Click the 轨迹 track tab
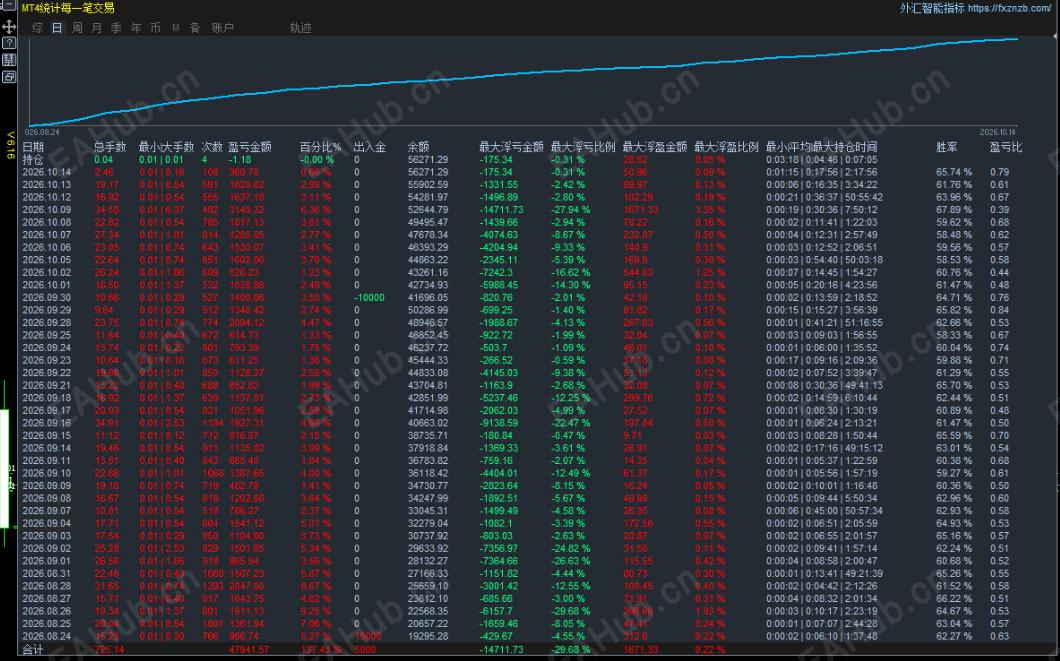This screenshot has width=1060, height=661. [301, 28]
